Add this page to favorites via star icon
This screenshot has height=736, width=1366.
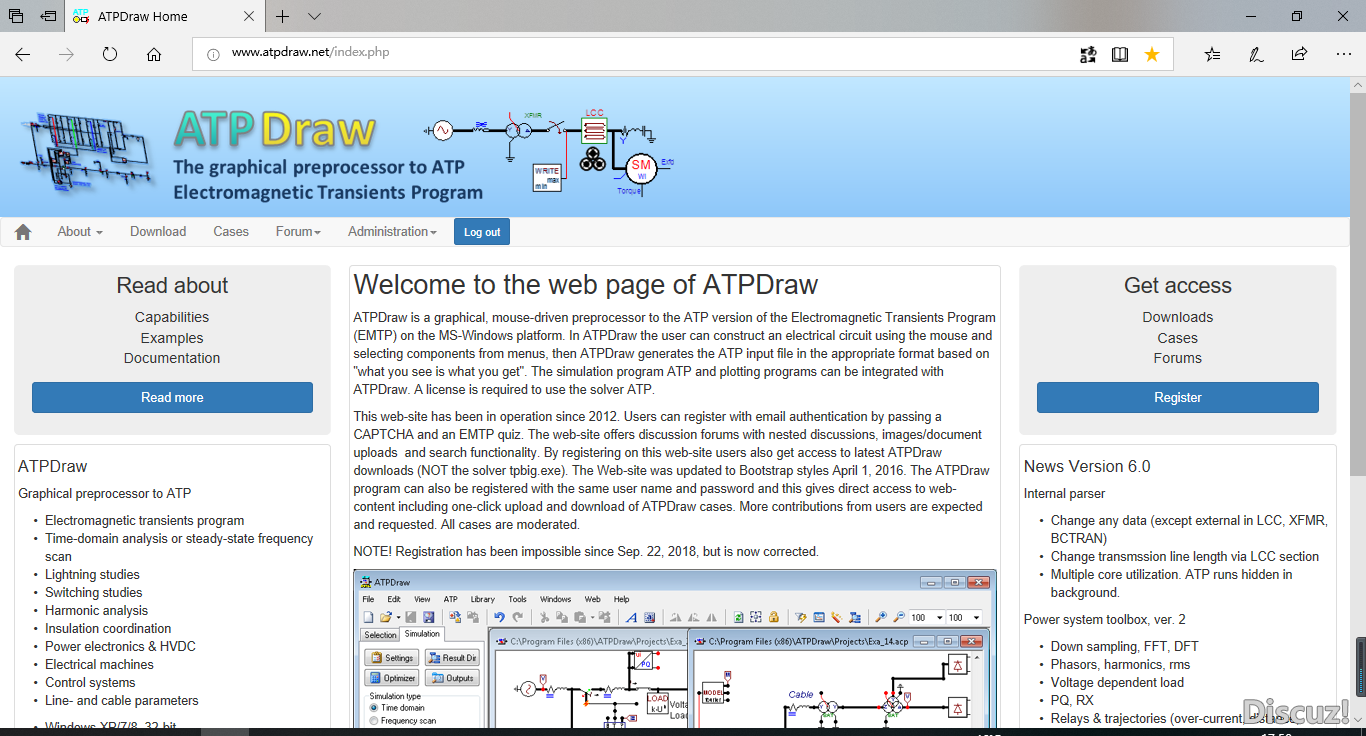[x=1151, y=54]
